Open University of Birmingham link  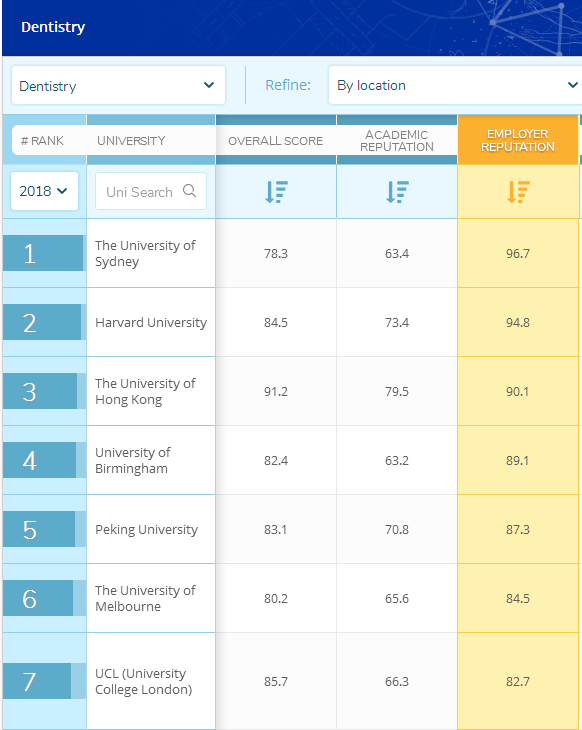[133, 460]
